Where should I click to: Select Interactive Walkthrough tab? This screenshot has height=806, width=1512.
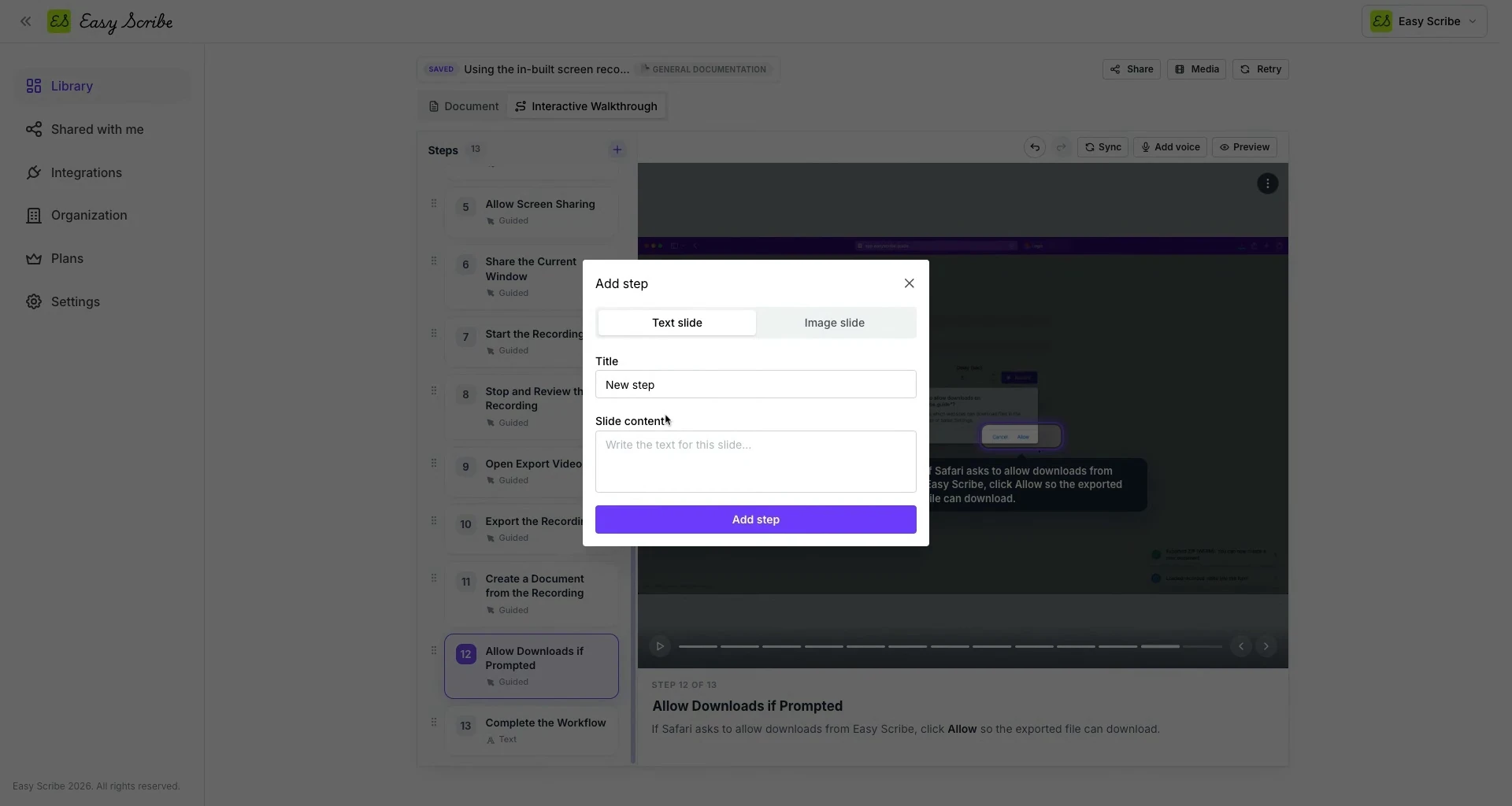(x=586, y=106)
